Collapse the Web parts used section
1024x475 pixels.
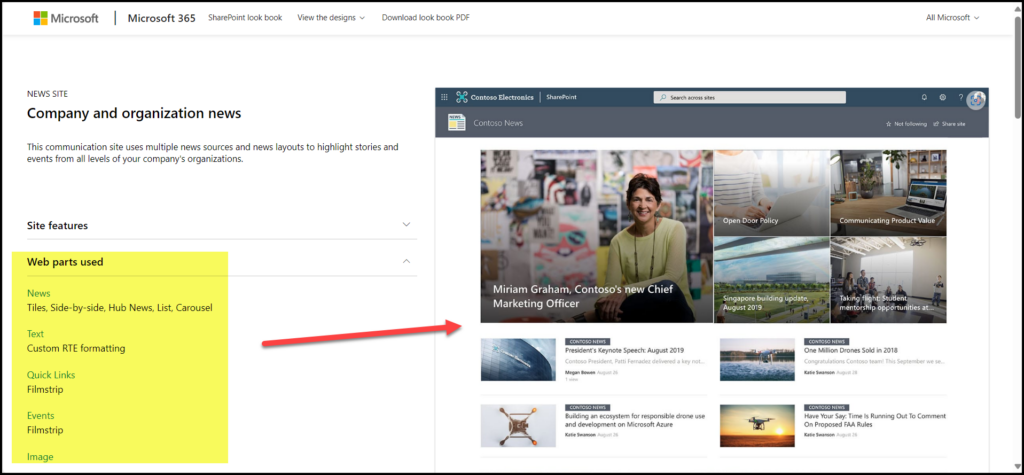[x=222, y=262]
